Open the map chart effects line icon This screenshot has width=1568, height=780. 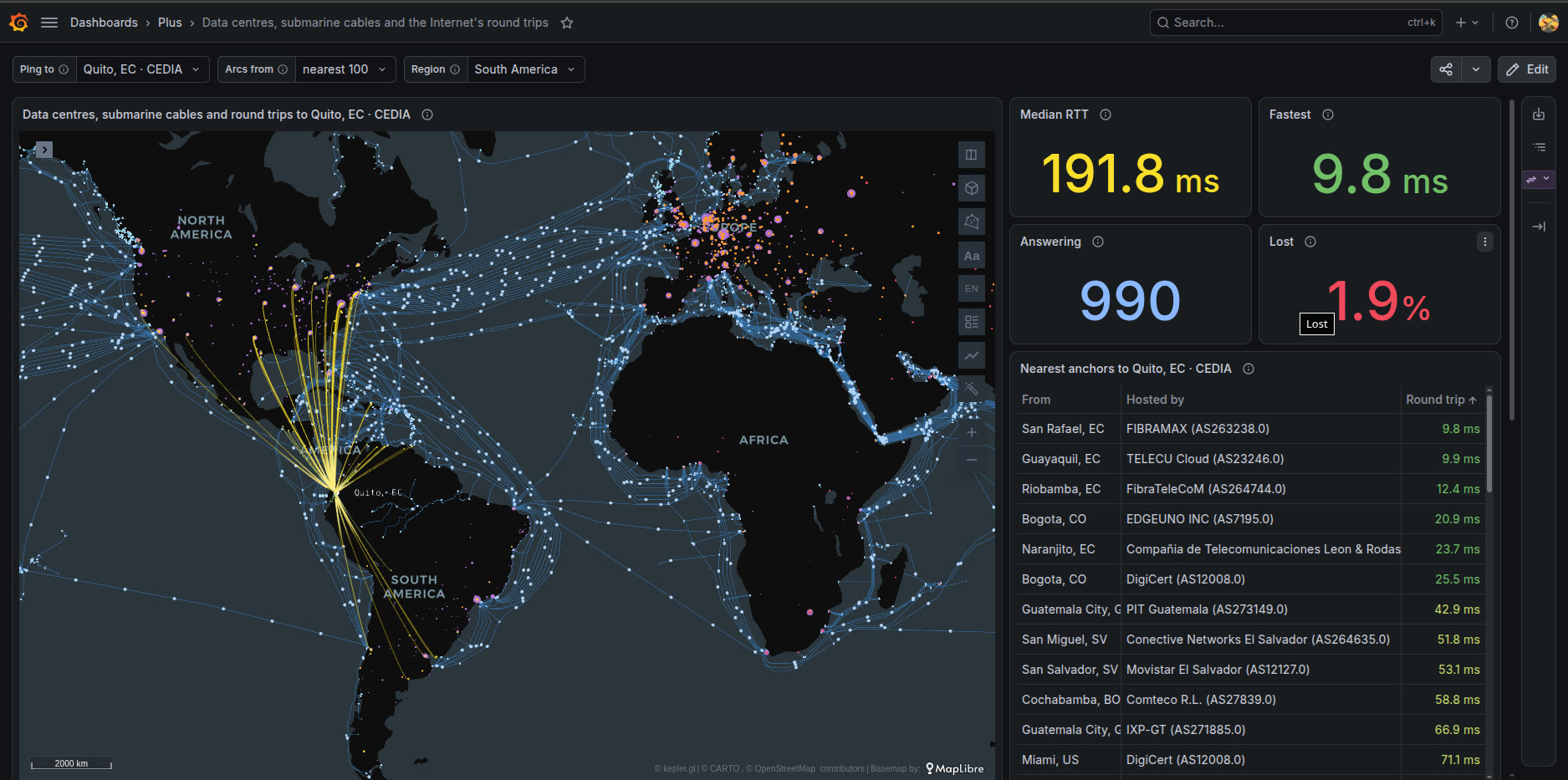(x=971, y=355)
